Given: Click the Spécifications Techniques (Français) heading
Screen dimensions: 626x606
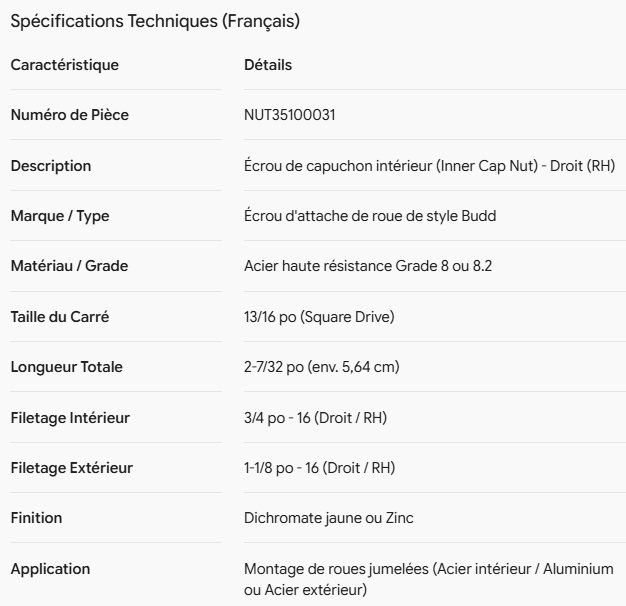Looking at the screenshot, I should coord(155,21).
